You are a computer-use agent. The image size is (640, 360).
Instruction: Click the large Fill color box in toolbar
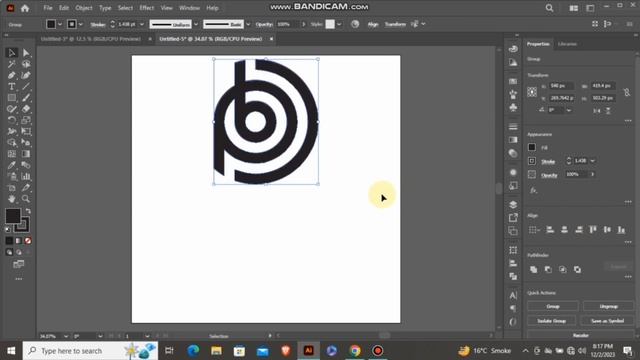(x=13, y=216)
